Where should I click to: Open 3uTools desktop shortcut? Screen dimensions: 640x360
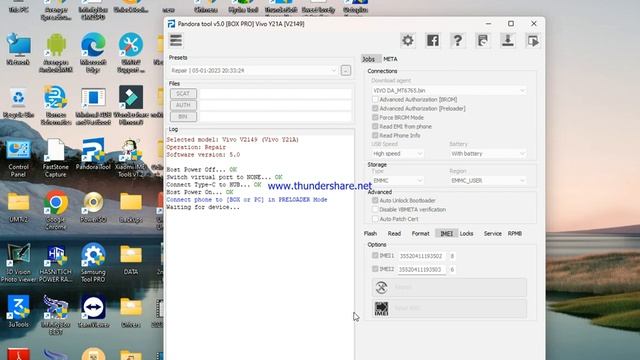(18, 312)
